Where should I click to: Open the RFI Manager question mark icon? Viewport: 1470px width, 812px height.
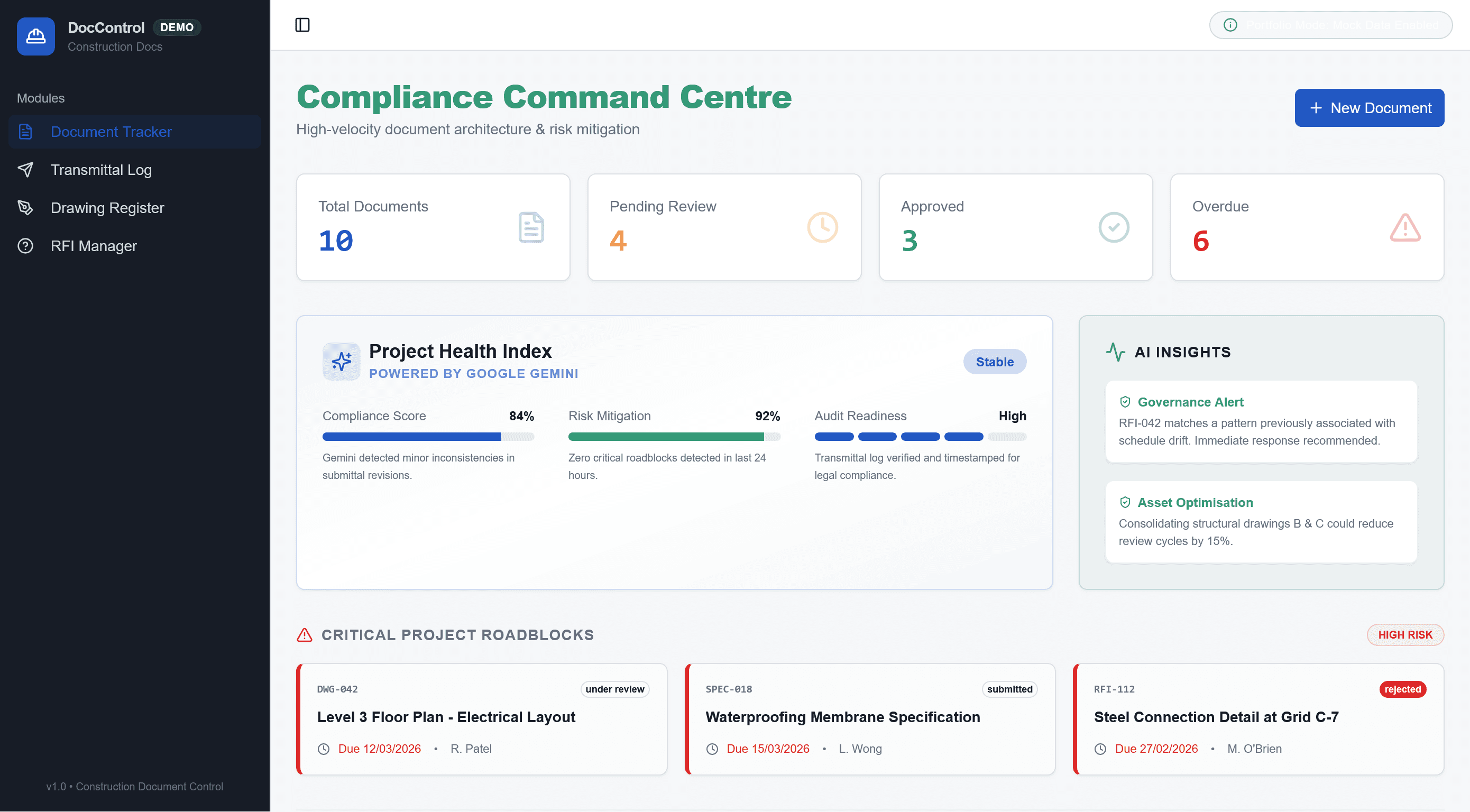tap(26, 245)
